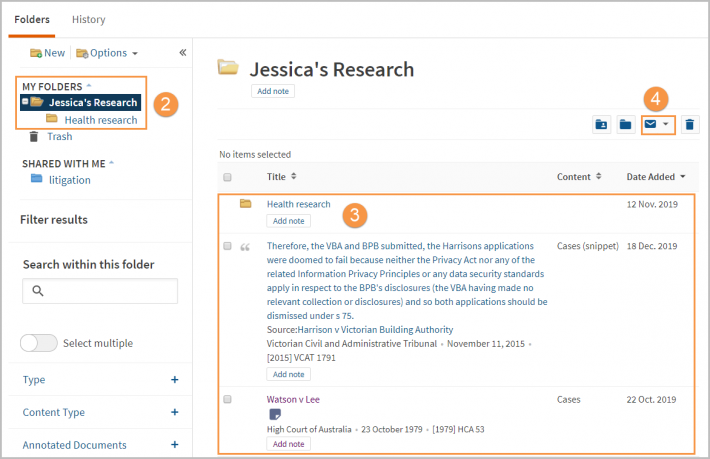Image resolution: width=710 pixels, height=459 pixels.
Task: Click the large folder icon beside Jessica's Research title
Action: [x=228, y=67]
